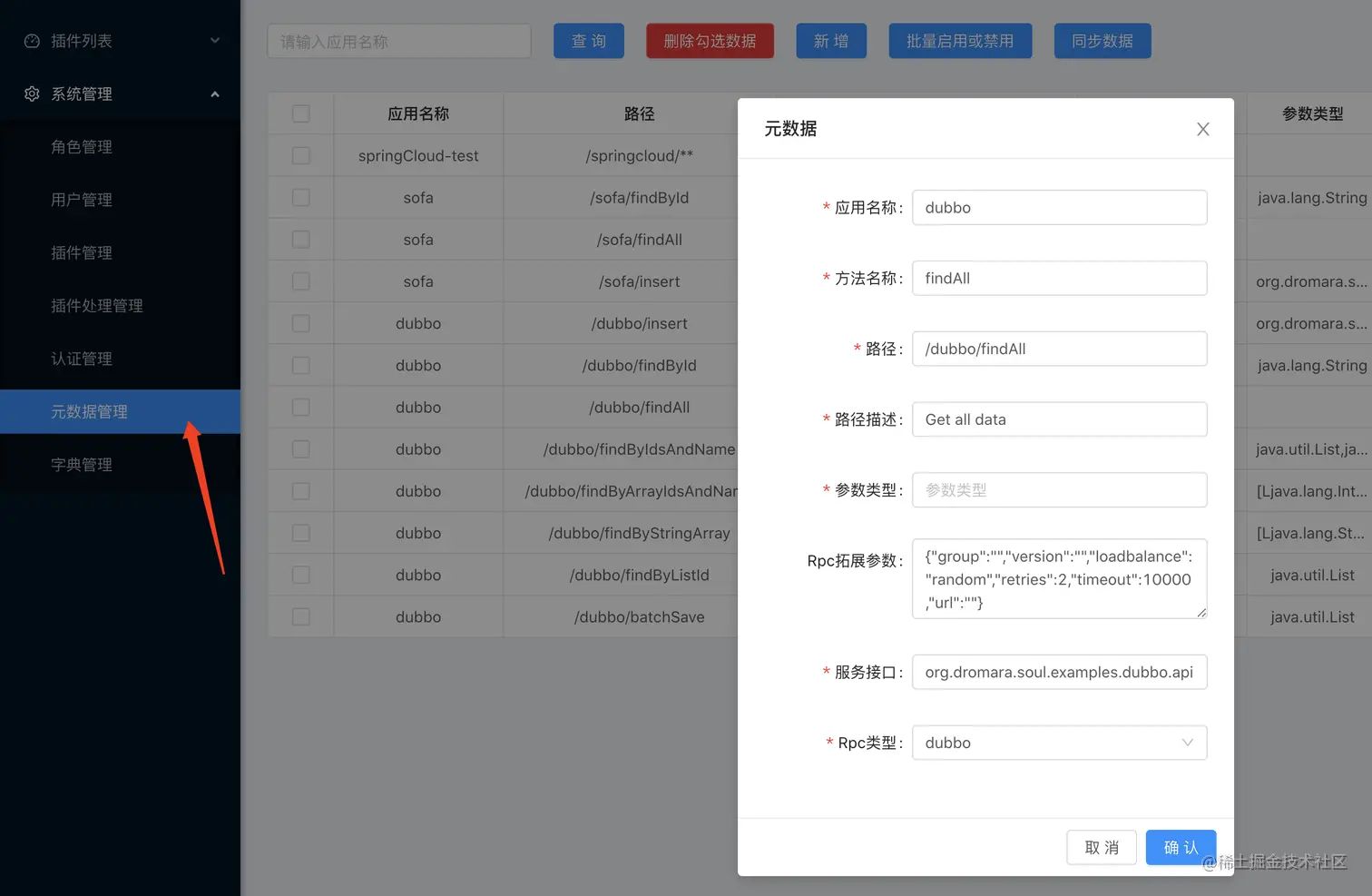Close the metadata dialog with X
Viewport: 1372px width, 896px height.
[1203, 129]
